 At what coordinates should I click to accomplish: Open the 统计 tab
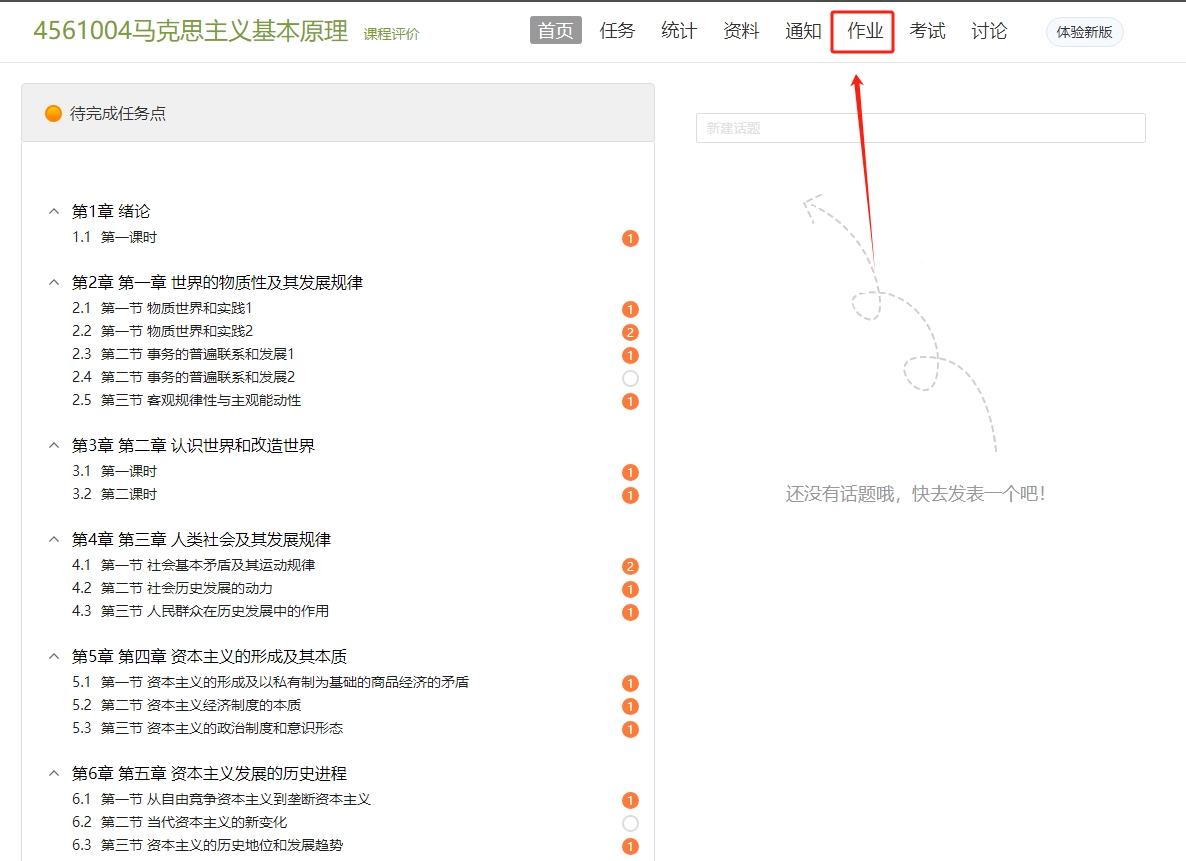click(x=679, y=31)
